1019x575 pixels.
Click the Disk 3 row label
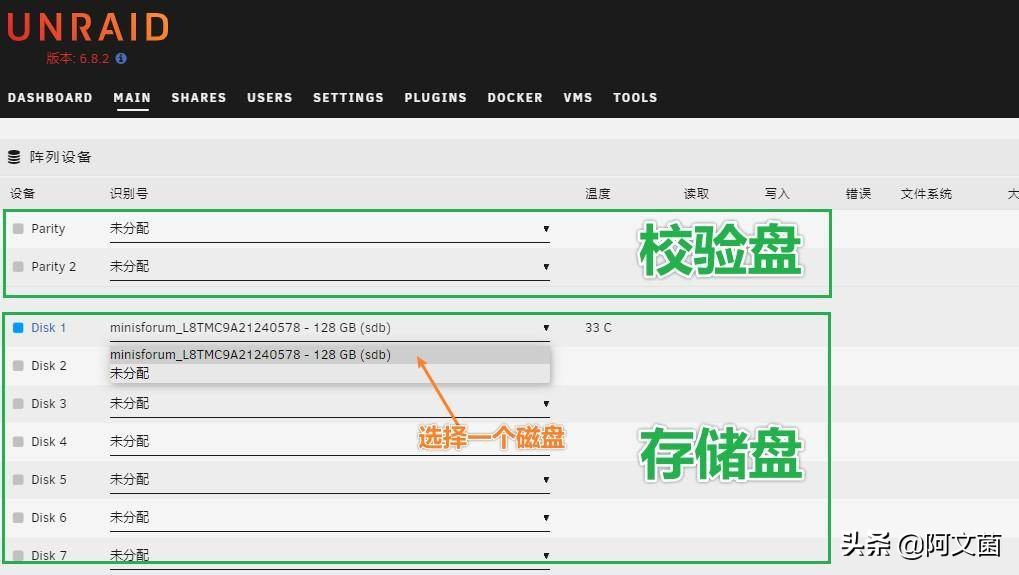click(49, 403)
